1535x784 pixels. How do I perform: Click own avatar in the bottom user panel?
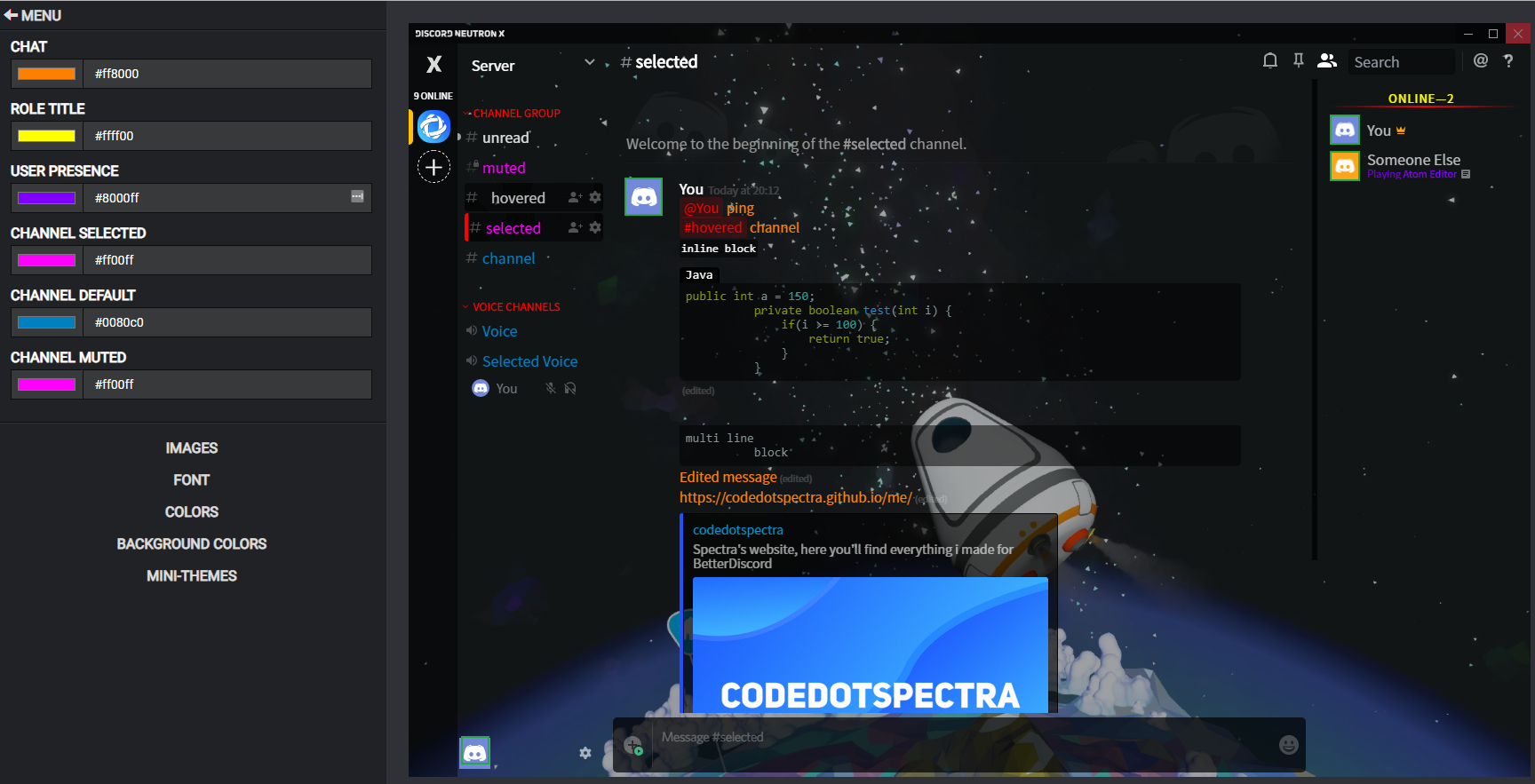coord(475,753)
